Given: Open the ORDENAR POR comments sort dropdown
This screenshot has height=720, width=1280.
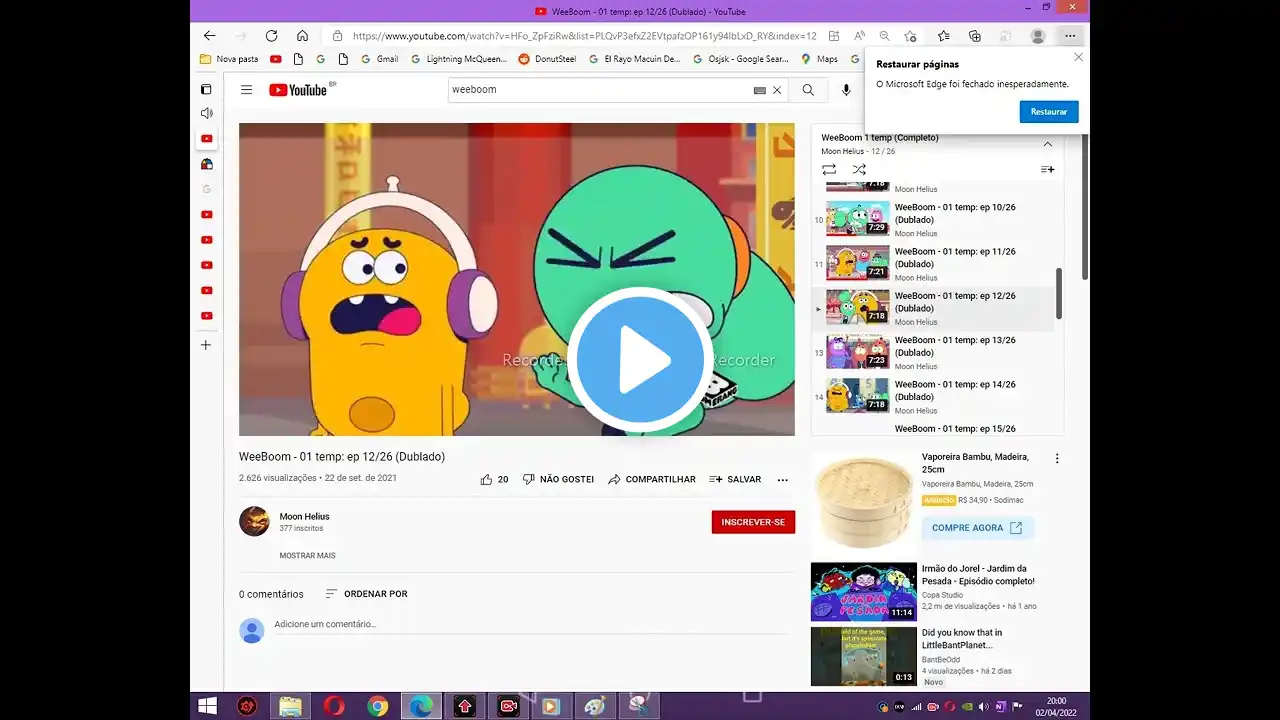Looking at the screenshot, I should 366,594.
